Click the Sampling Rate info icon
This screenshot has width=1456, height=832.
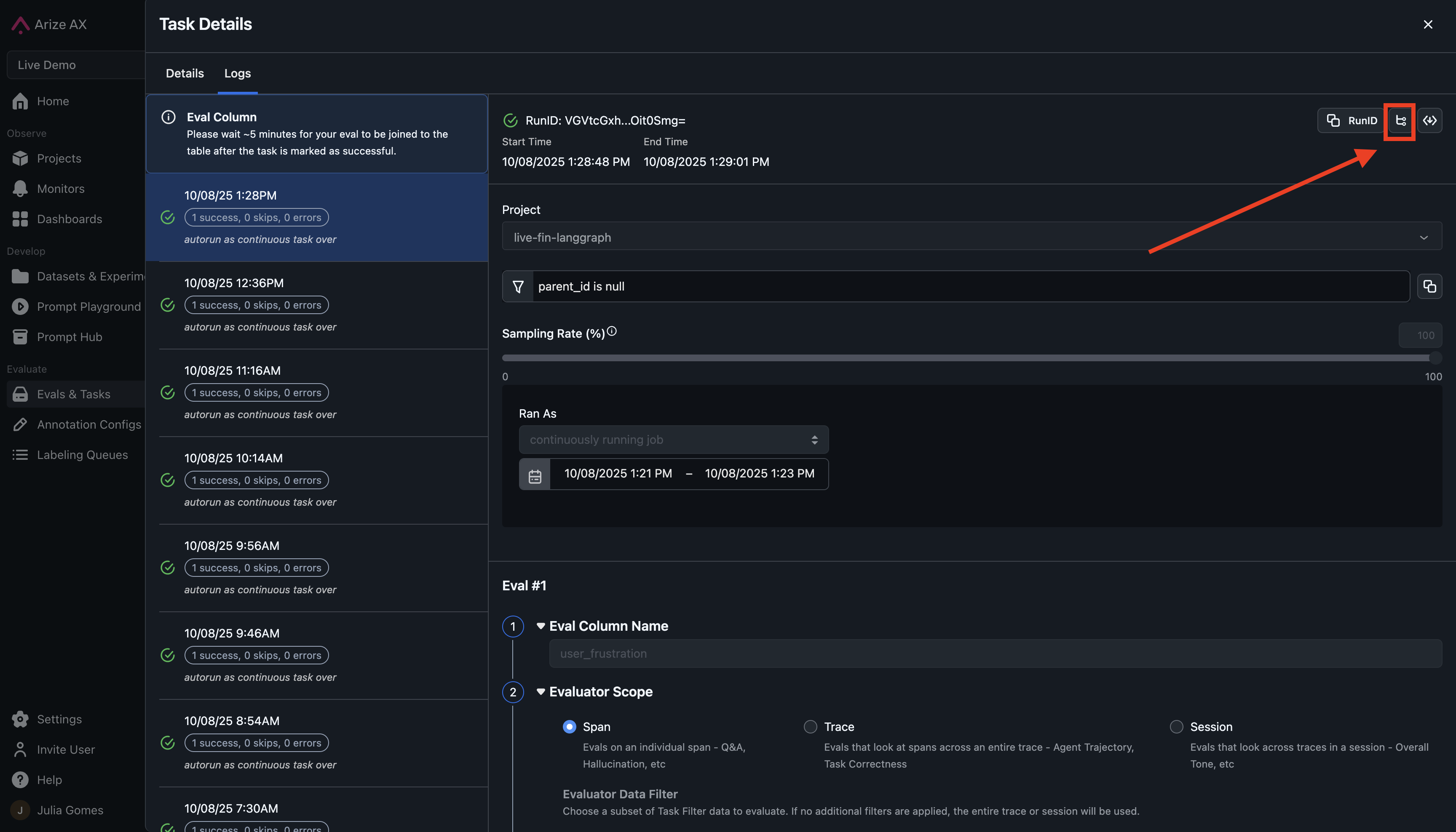point(612,331)
